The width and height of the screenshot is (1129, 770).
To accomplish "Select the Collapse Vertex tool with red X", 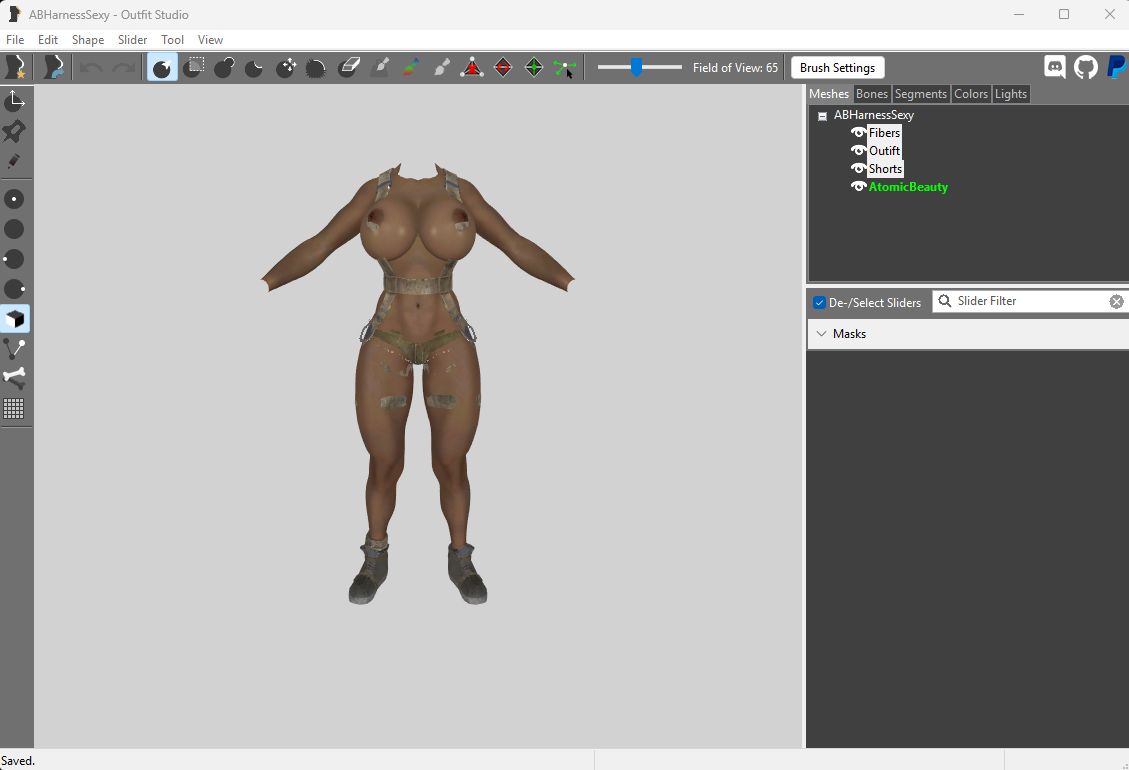I will click(472, 68).
